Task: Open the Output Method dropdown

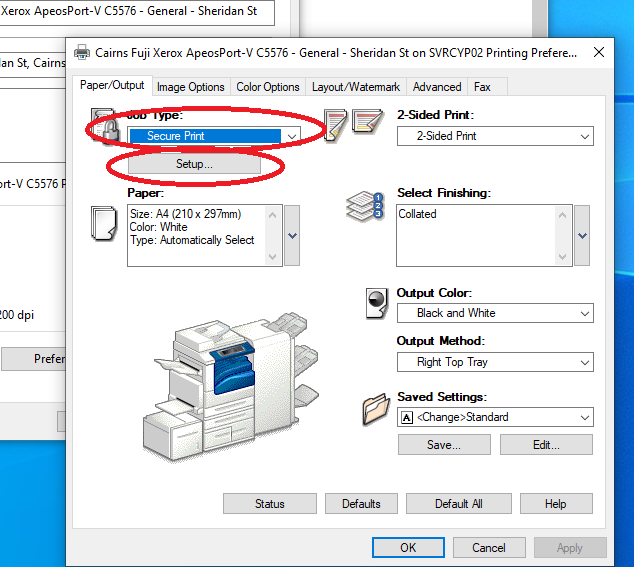Action: [495, 362]
